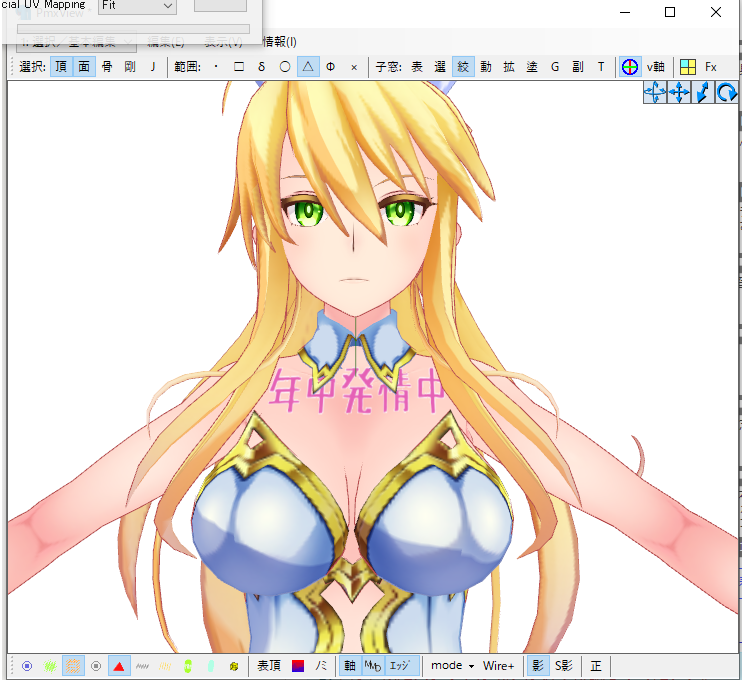Toggle the gray circle display icon

pyautogui.click(x=96, y=666)
